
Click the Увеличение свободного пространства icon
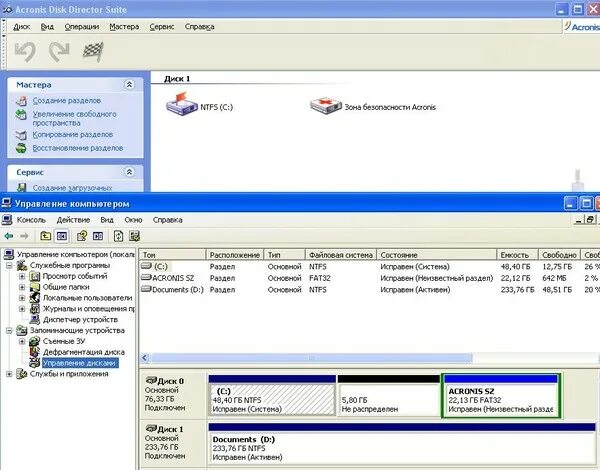pos(21,114)
